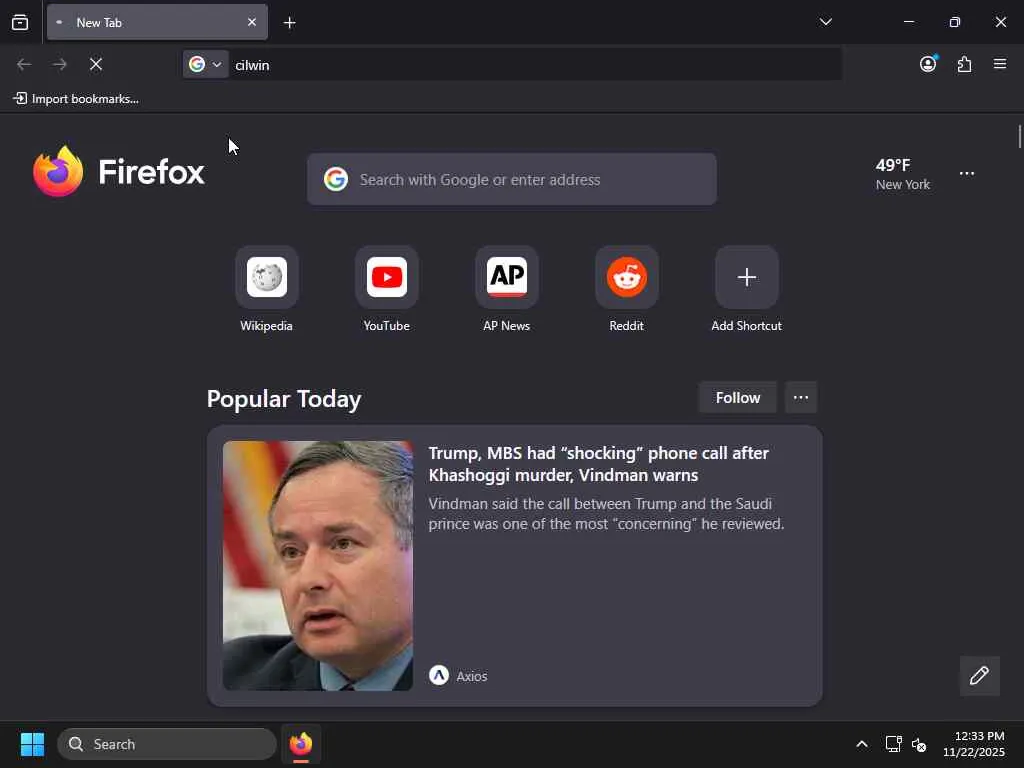Click the Firefox logo on the page
The height and width of the screenshot is (768, 1024).
click(x=119, y=172)
